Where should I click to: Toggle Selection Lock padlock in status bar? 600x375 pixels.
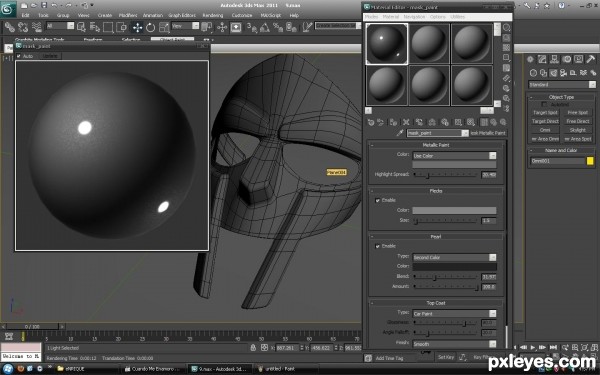tap(253, 348)
